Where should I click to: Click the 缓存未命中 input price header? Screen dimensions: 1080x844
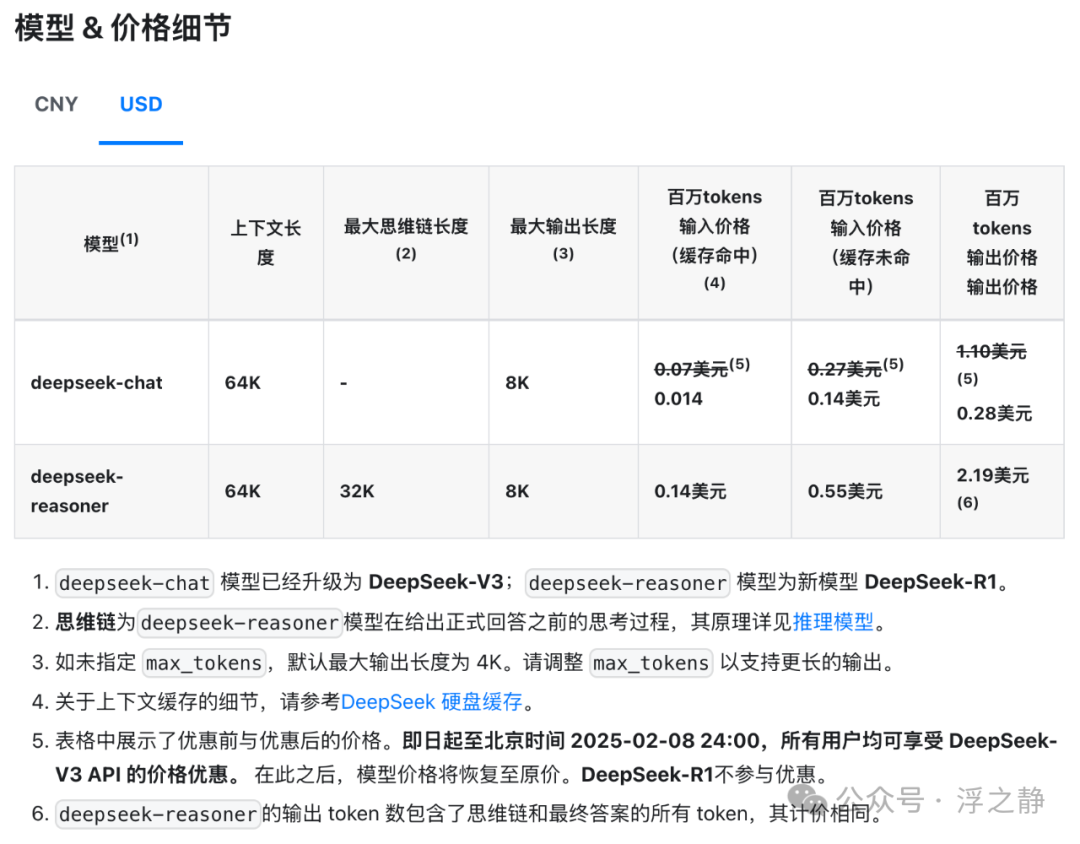(x=866, y=242)
